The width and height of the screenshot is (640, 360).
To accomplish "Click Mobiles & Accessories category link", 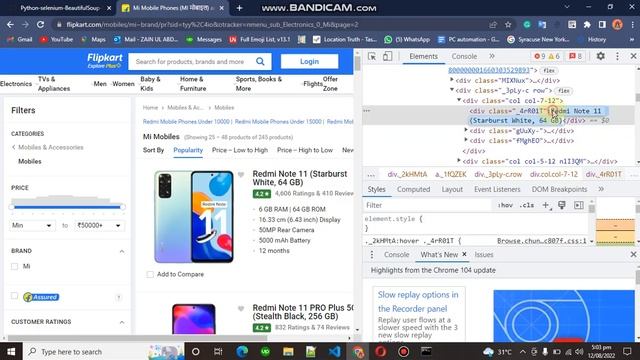I will point(51,147).
